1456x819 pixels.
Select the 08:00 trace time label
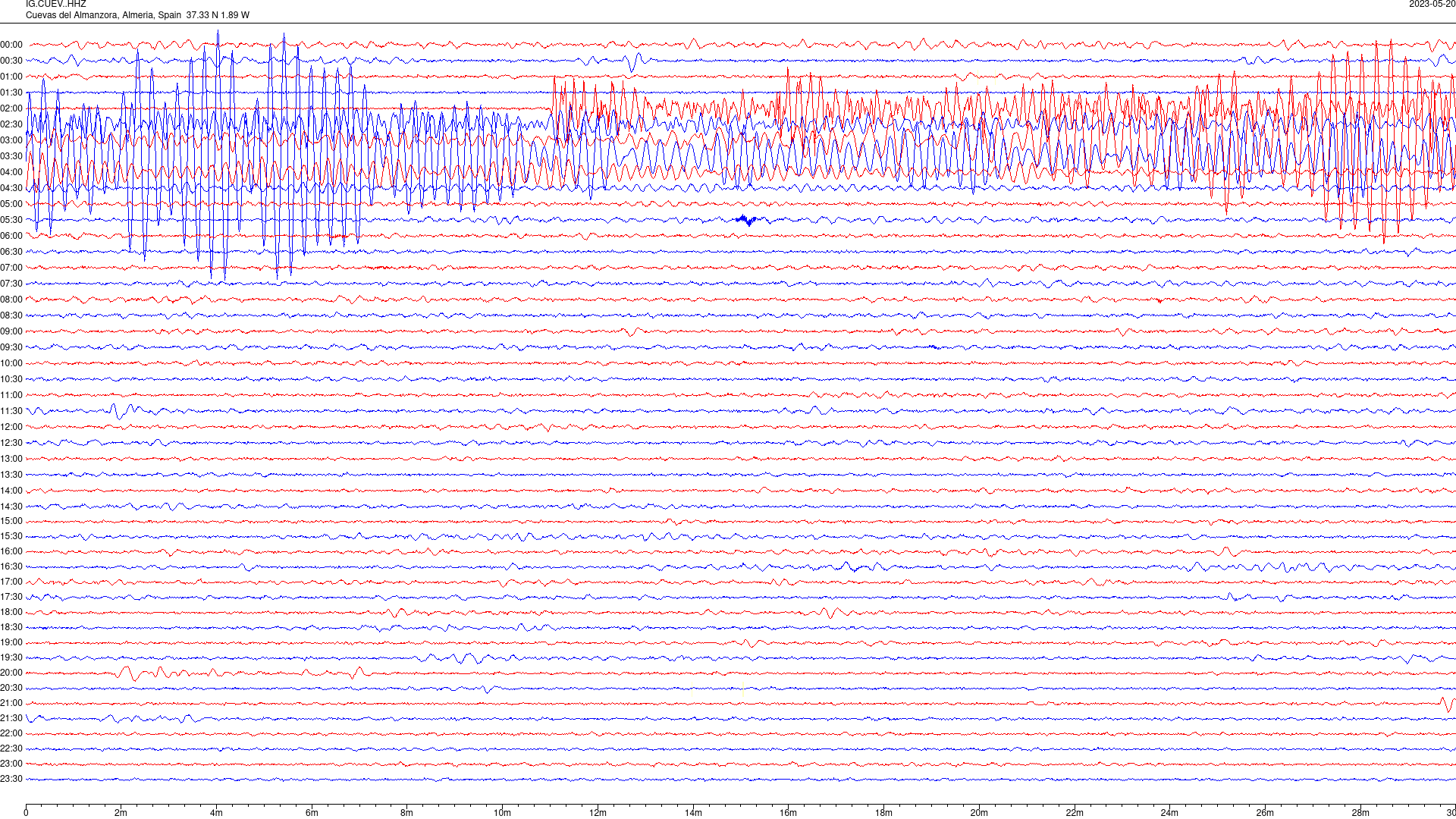pyautogui.click(x=11, y=300)
